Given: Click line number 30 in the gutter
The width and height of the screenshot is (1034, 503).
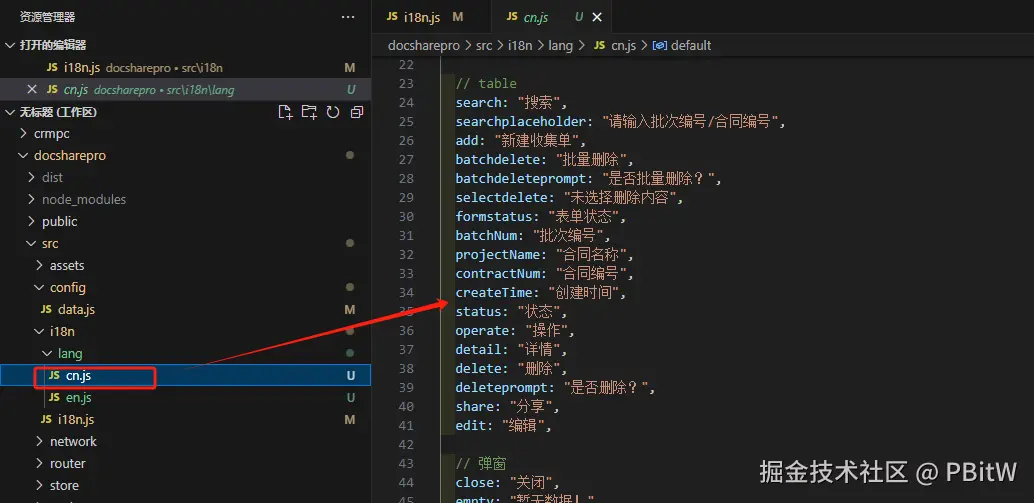Looking at the screenshot, I should [407, 217].
